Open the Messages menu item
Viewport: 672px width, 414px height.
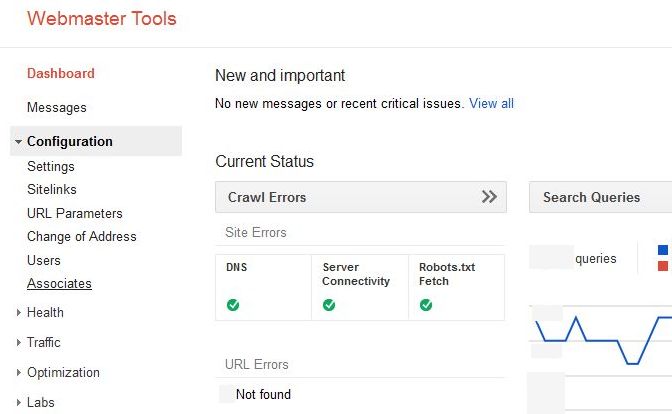(57, 107)
